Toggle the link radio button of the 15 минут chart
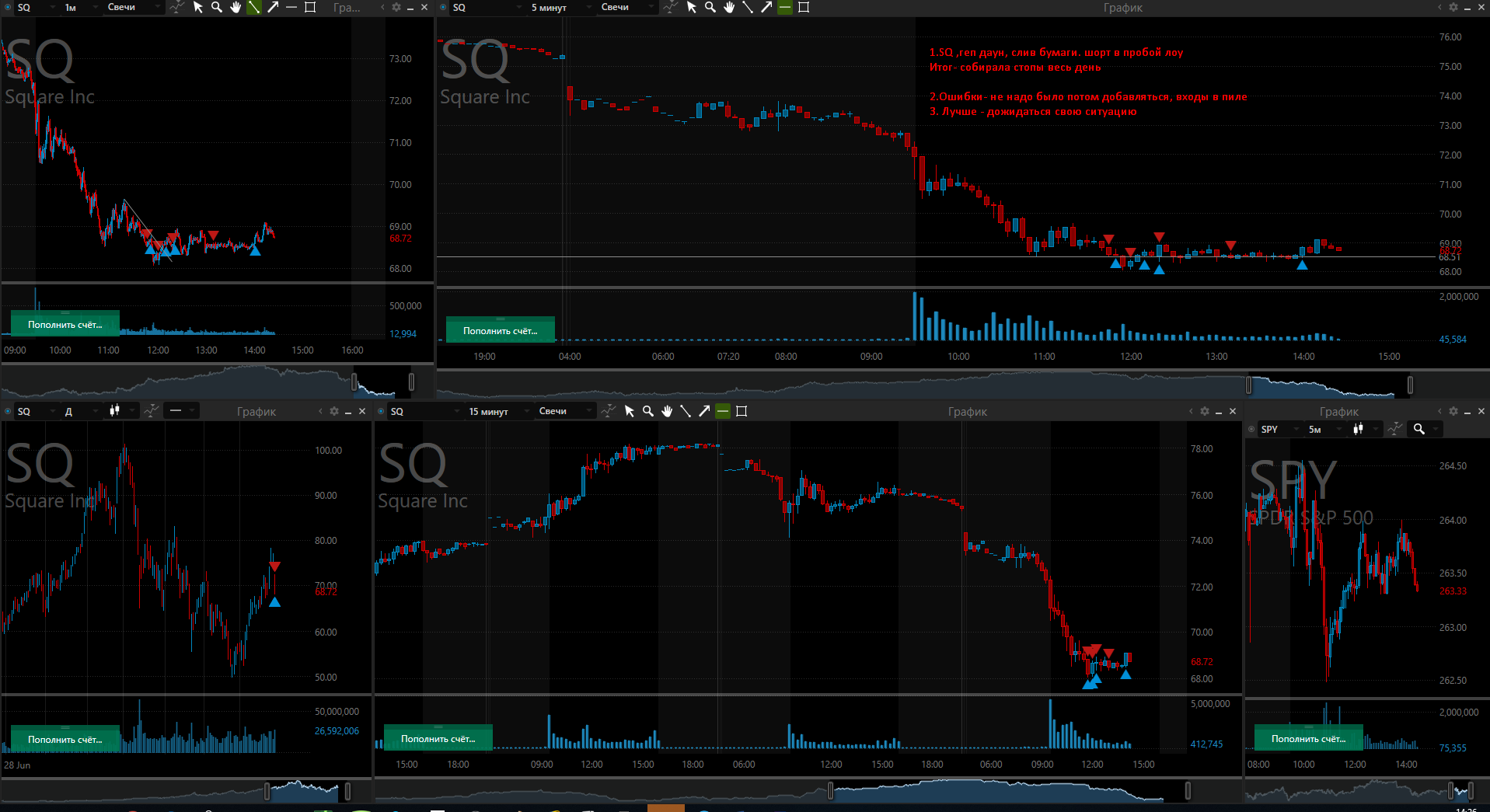 (x=381, y=411)
